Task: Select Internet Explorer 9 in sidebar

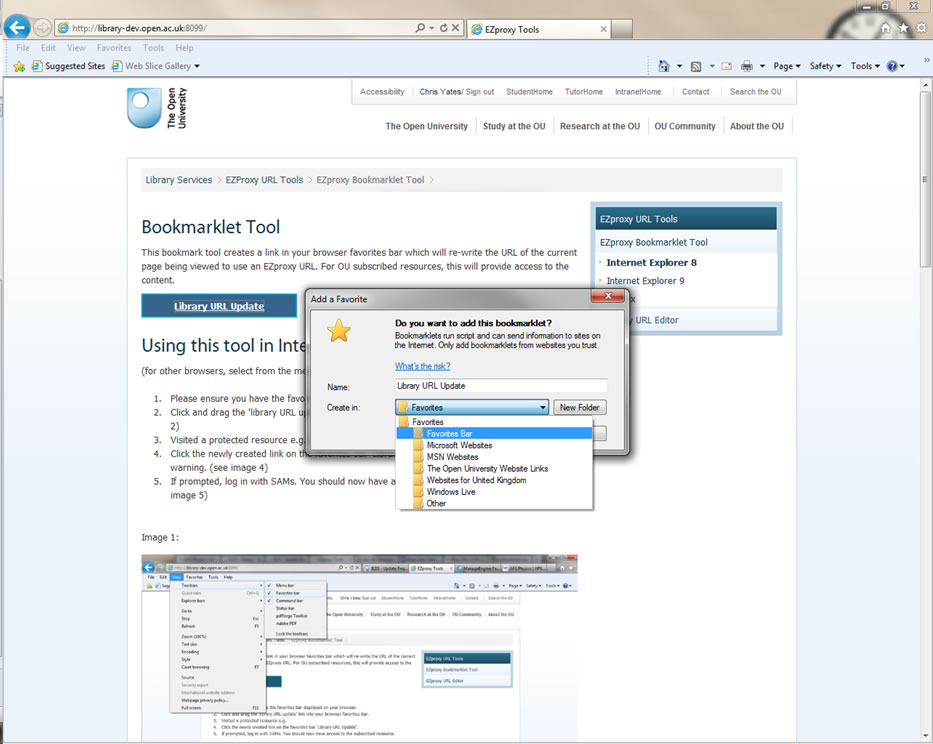Action: pos(645,281)
